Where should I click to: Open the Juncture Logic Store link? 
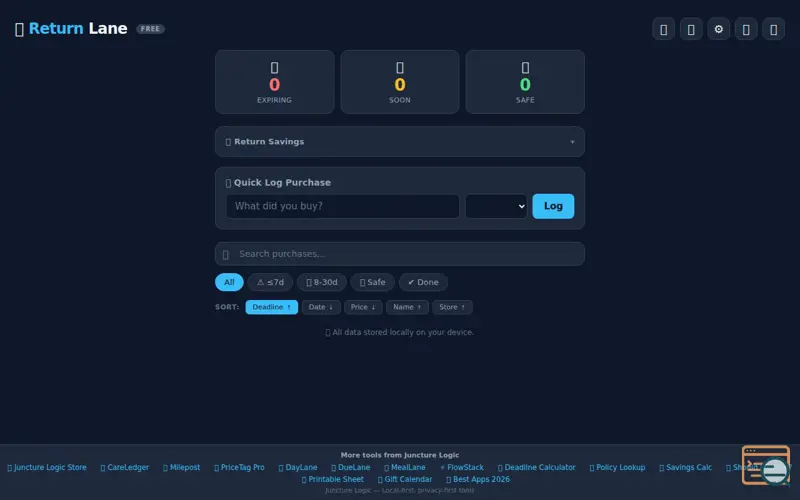tap(47, 467)
